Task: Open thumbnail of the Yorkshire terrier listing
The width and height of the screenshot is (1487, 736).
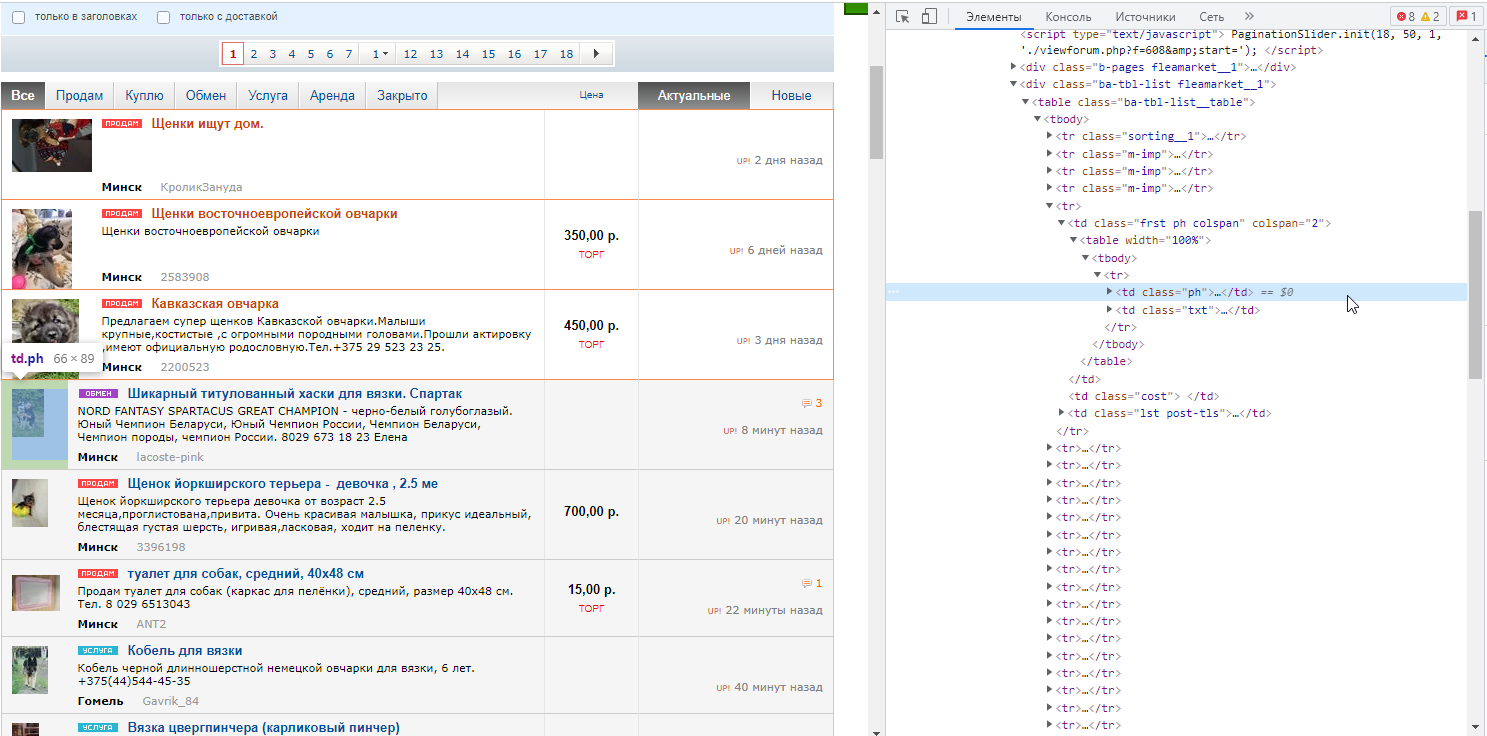Action: (30, 503)
